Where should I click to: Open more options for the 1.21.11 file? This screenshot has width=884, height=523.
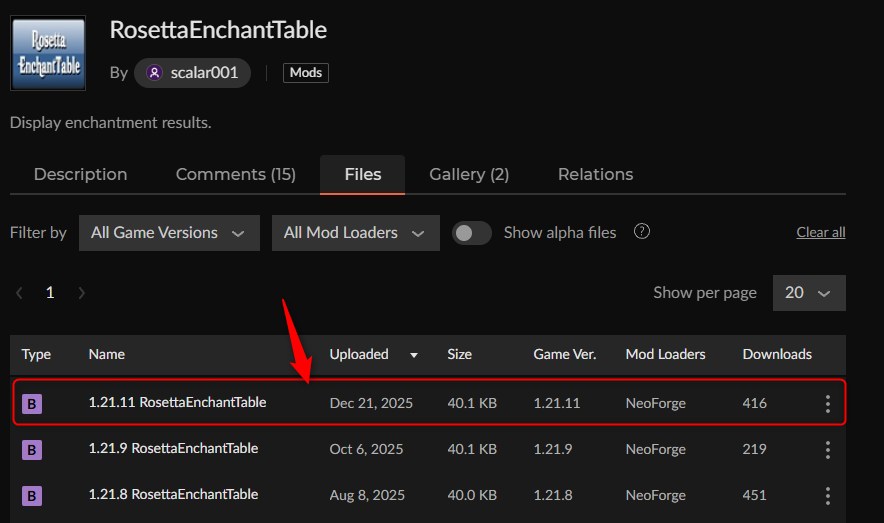827,404
